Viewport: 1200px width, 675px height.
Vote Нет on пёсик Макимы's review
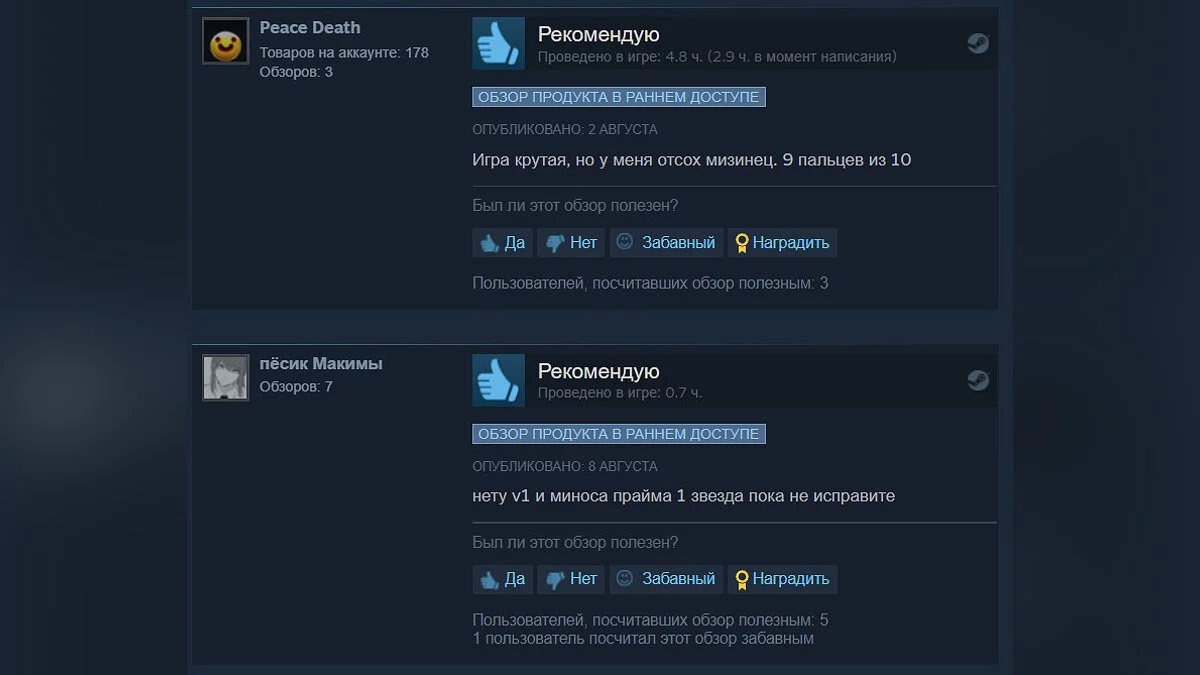point(571,579)
